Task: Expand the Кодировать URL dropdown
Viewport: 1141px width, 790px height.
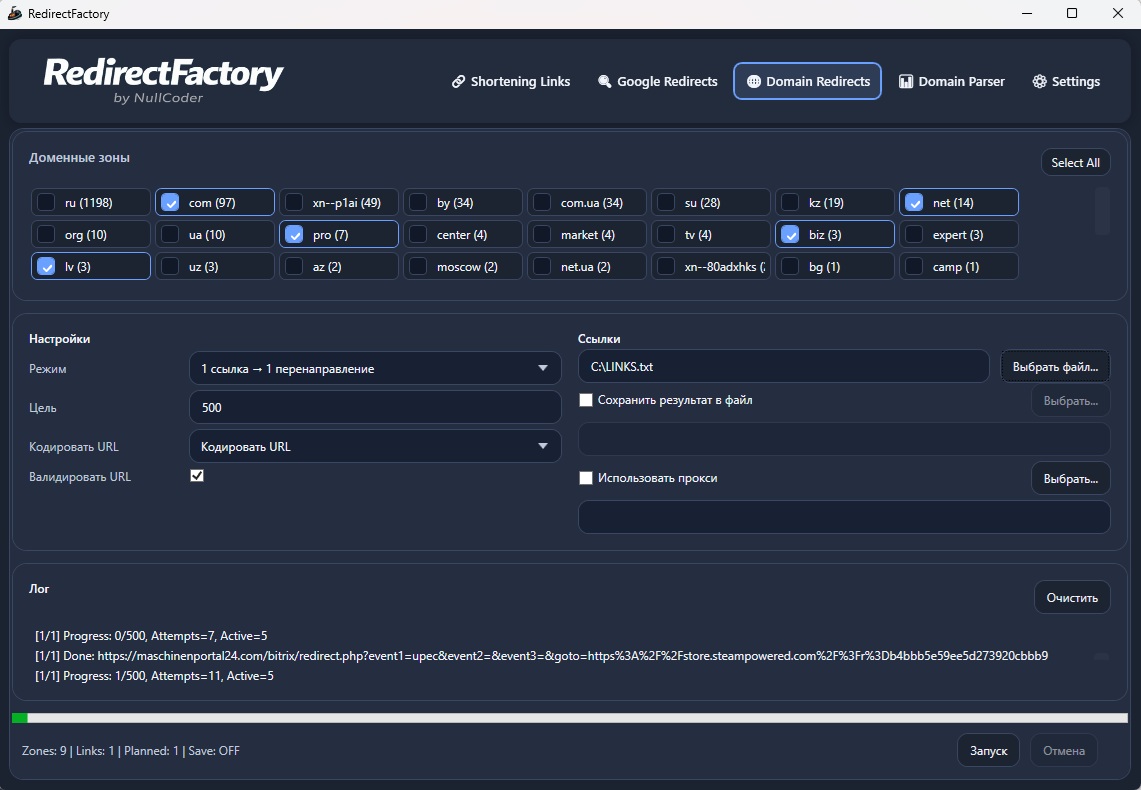Action: point(374,447)
